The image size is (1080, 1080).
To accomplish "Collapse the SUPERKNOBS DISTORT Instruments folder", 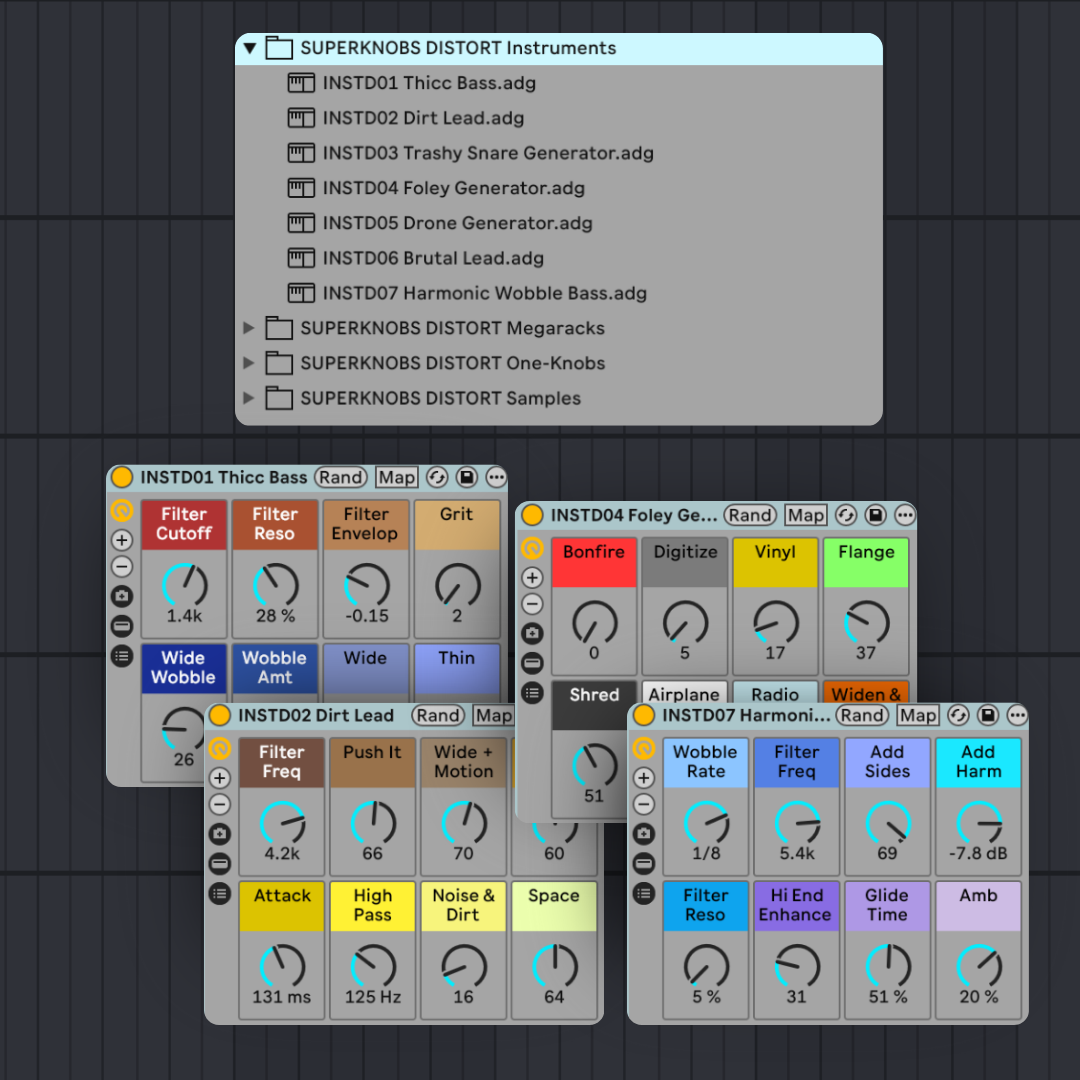I will coord(249,47).
